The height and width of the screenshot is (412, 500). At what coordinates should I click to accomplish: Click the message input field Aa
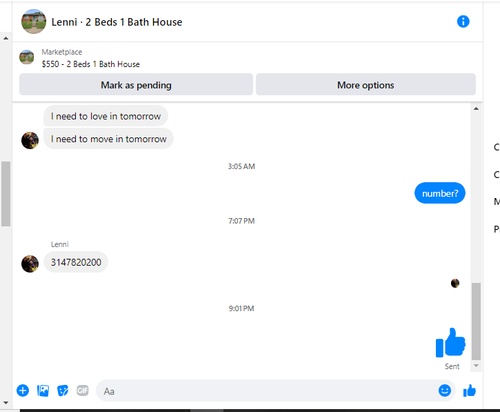click(267, 391)
